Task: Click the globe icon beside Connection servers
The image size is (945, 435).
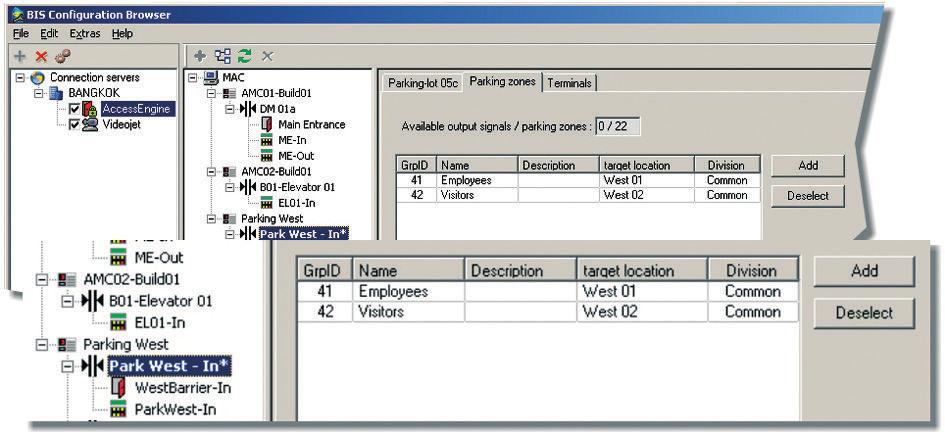Action: pyautogui.click(x=37, y=78)
